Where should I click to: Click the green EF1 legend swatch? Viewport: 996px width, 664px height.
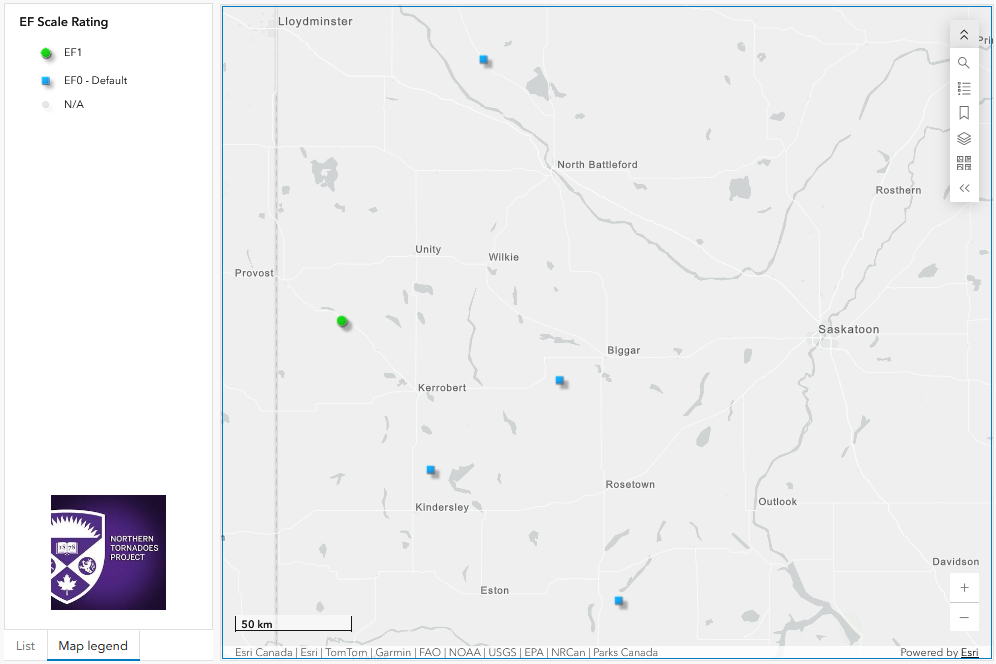tap(46, 53)
